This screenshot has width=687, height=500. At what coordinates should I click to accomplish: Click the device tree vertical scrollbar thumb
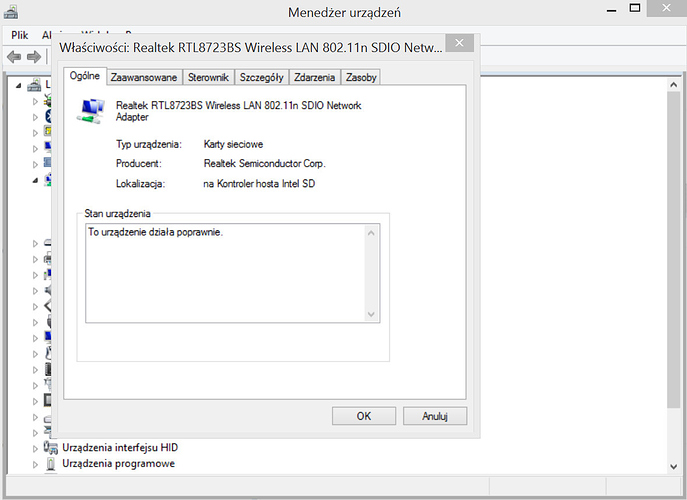pos(673,250)
